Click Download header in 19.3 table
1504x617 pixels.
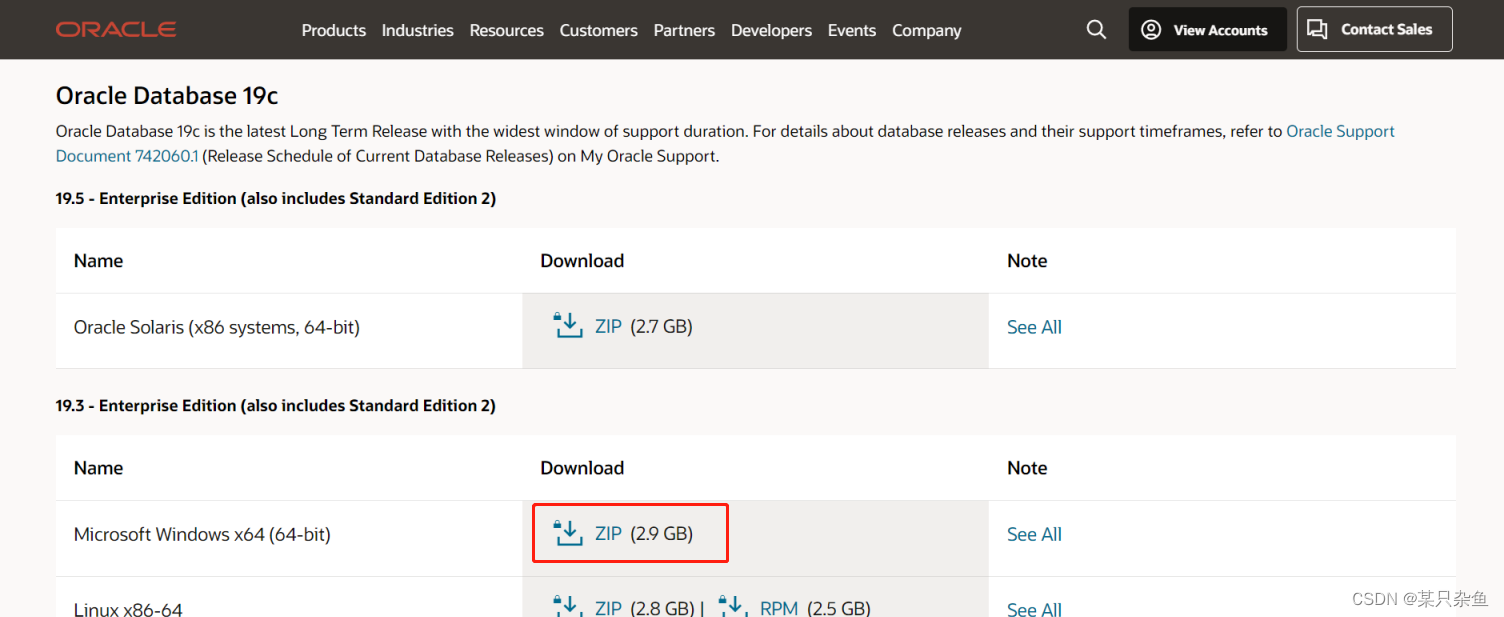[x=582, y=468]
